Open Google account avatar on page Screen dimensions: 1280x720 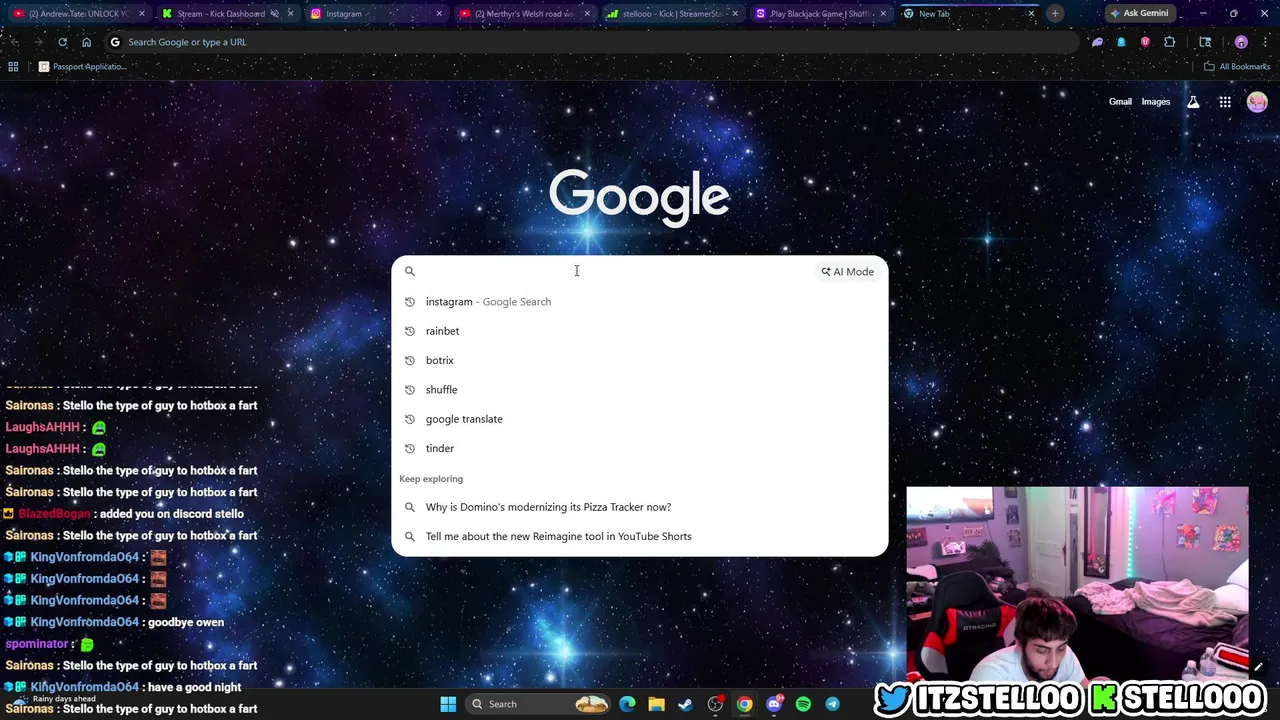tap(1257, 102)
